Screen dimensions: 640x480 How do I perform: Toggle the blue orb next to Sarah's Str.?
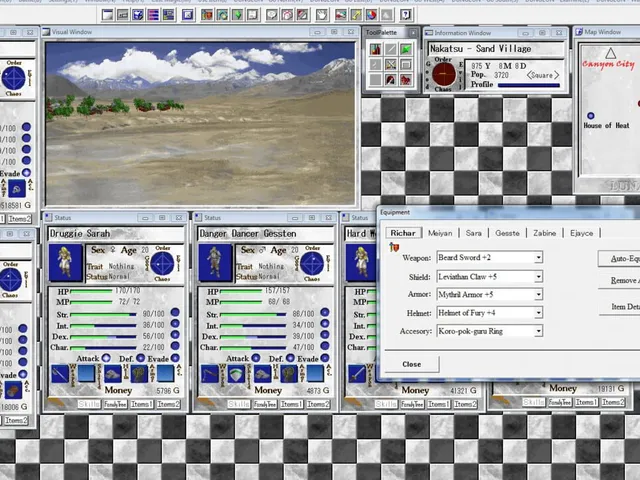[175, 313]
